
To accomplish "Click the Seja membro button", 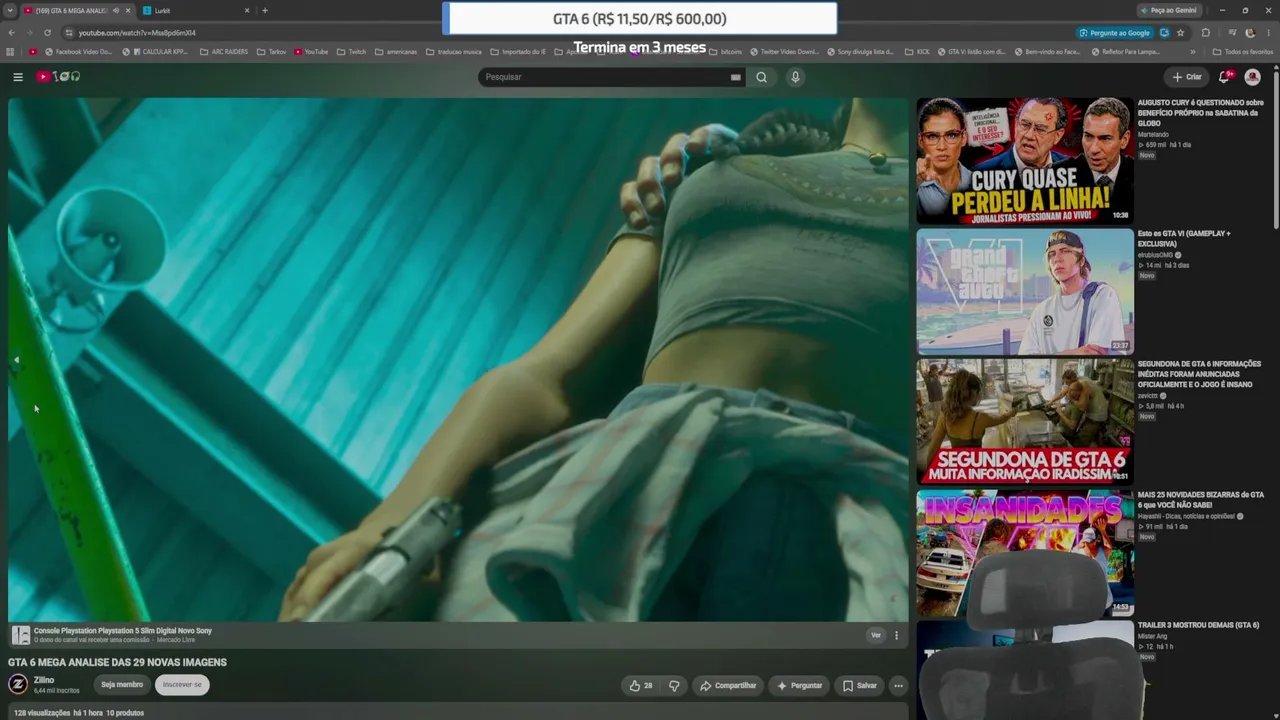I will (x=122, y=685).
